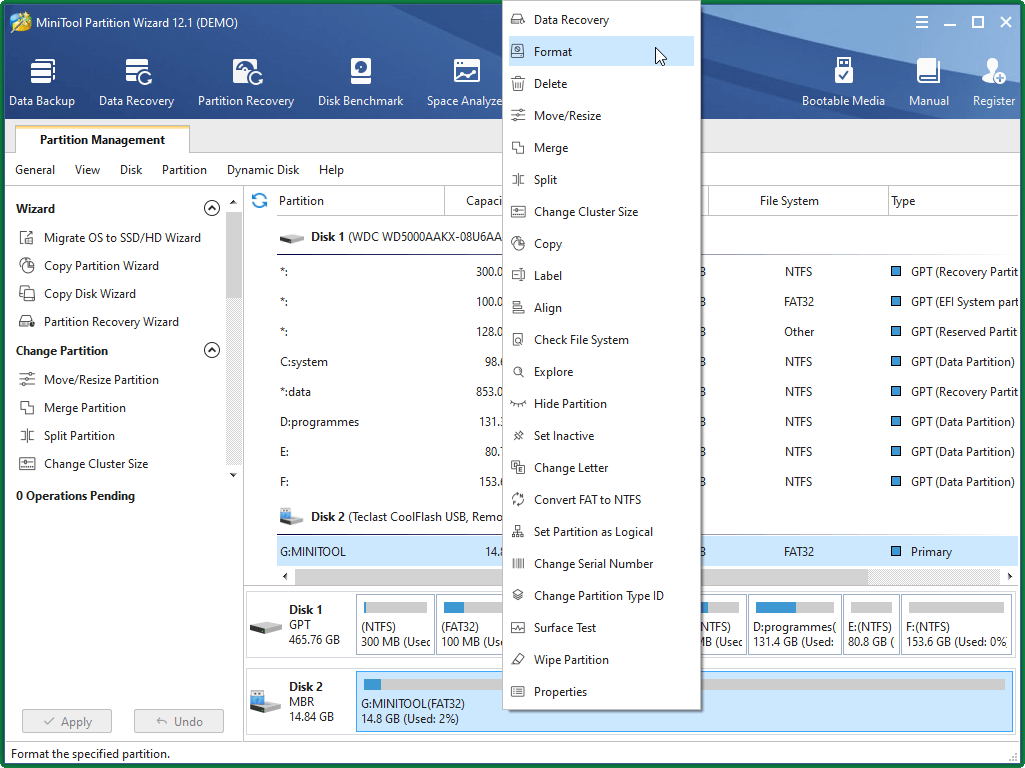Open the Help menu

[x=331, y=170]
